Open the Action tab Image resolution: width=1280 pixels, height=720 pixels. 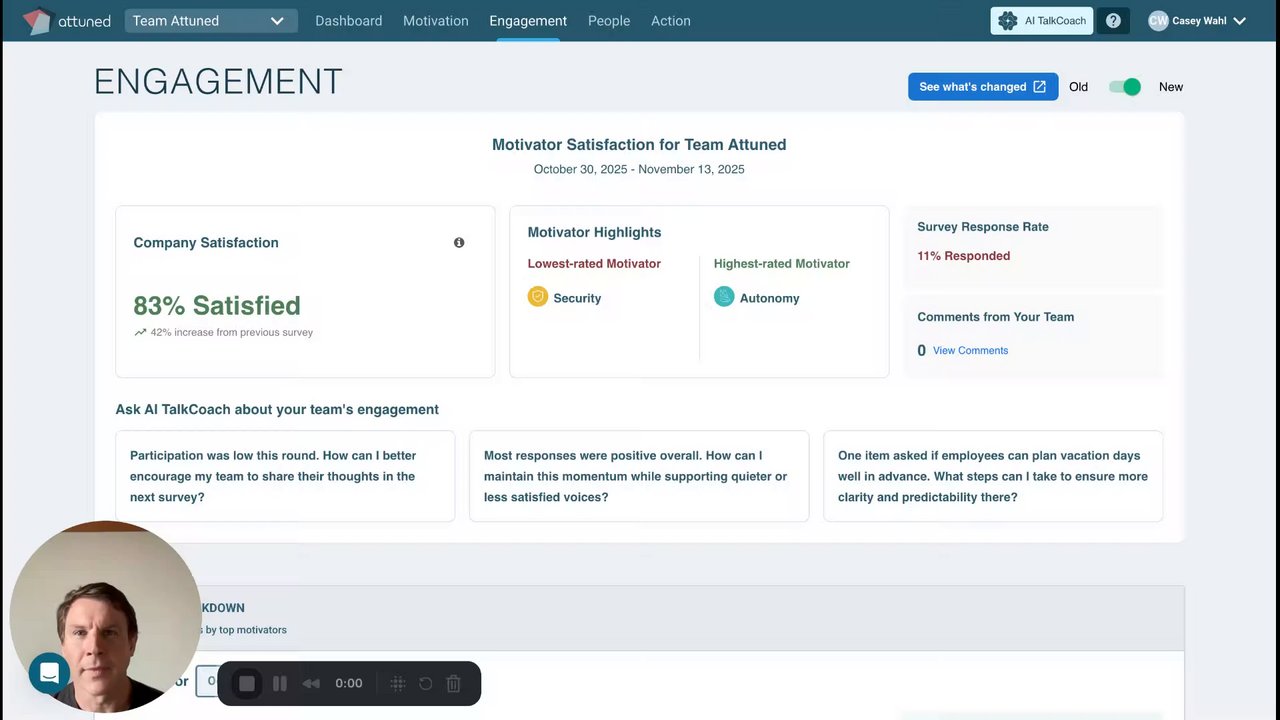670,21
